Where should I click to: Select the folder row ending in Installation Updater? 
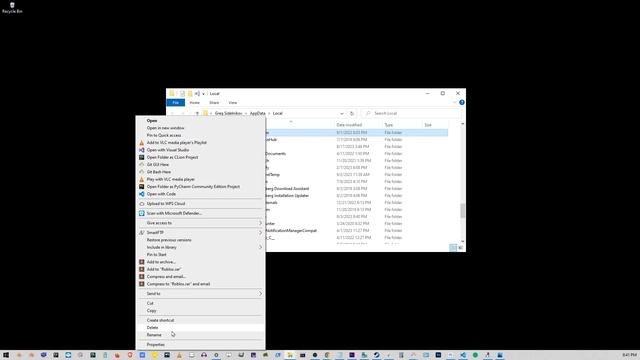coord(356,196)
